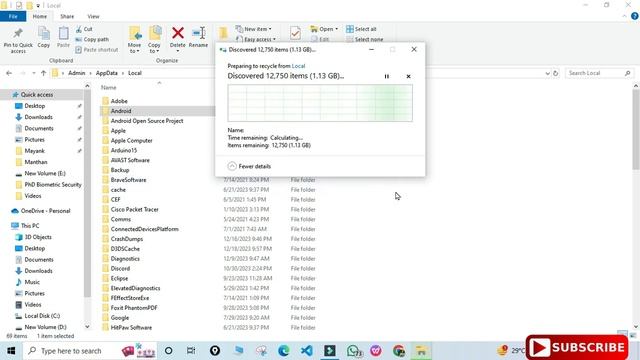The image size is (640, 360).
Task: Collapse dialog with Fewer details
Action: [249, 166]
